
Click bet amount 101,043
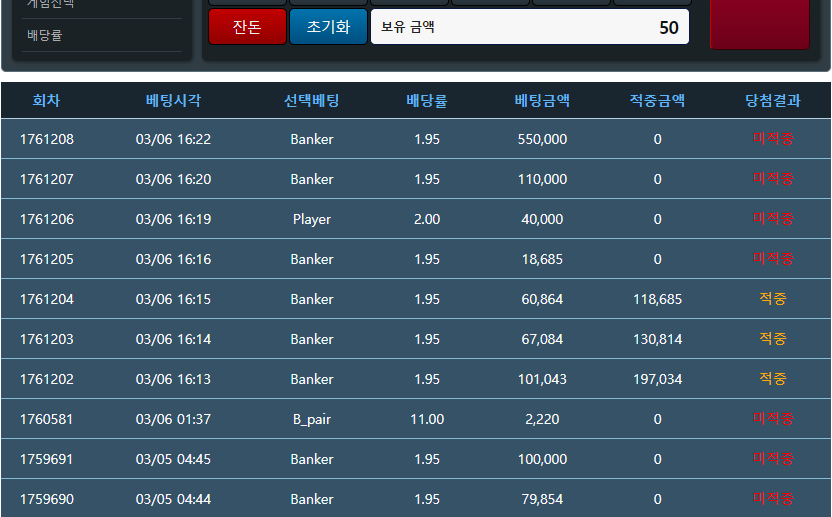tap(542, 379)
